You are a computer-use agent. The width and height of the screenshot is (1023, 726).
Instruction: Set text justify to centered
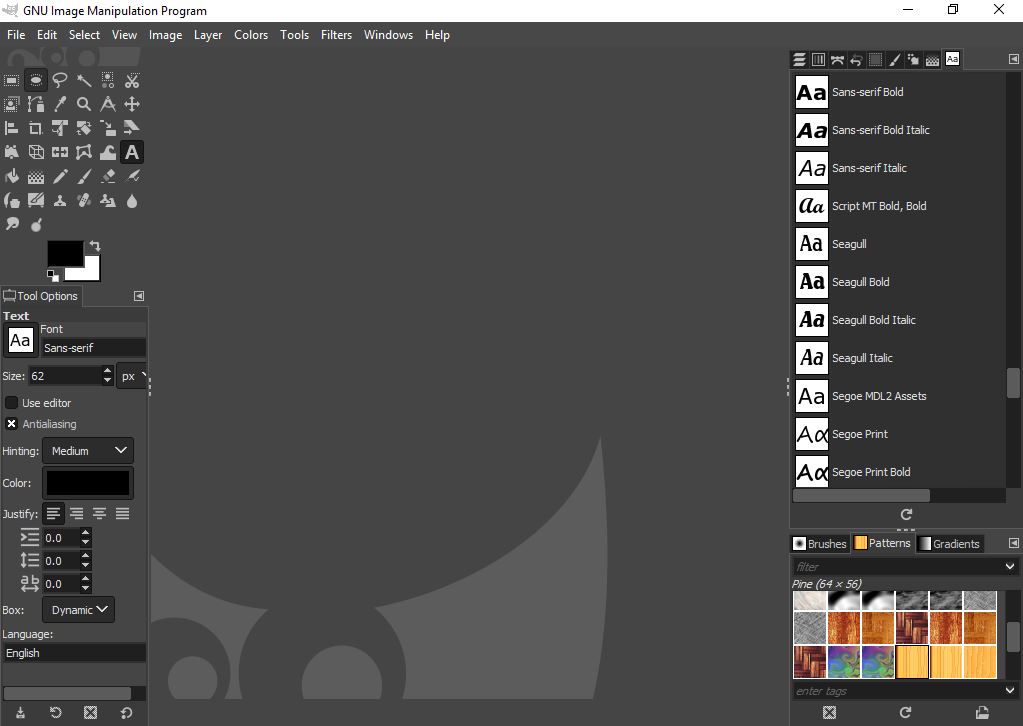99,514
